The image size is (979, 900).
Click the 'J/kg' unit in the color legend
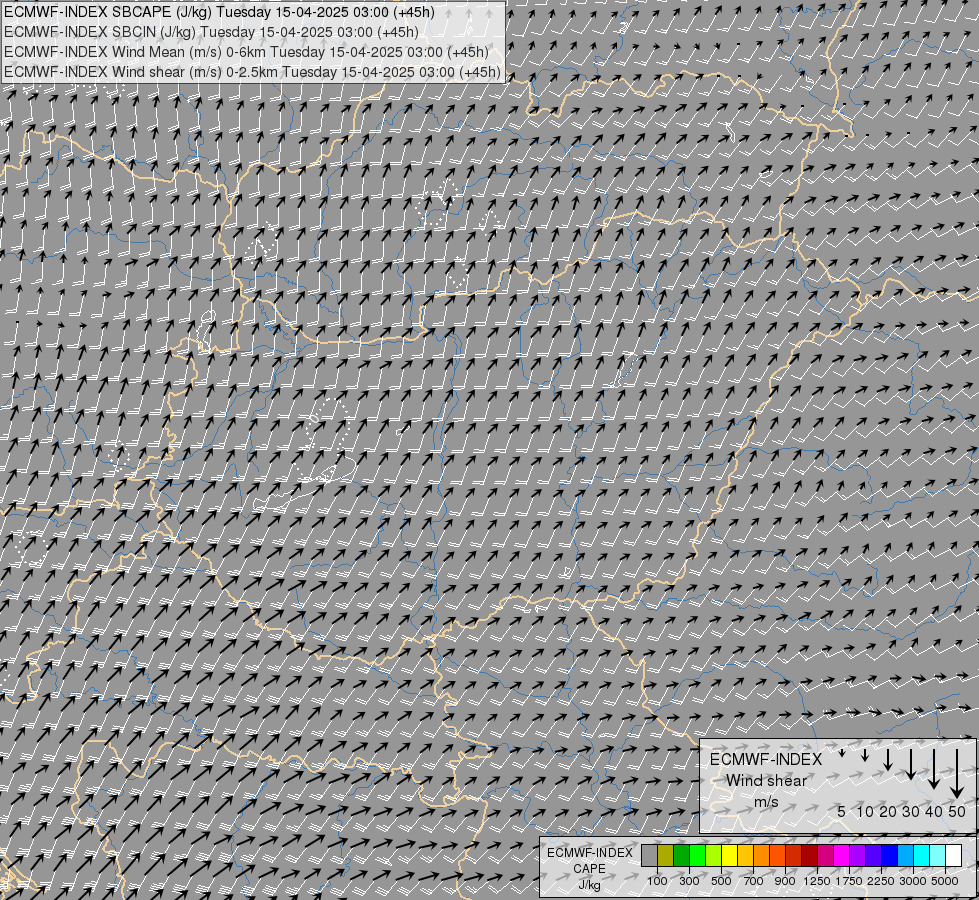tap(589, 885)
